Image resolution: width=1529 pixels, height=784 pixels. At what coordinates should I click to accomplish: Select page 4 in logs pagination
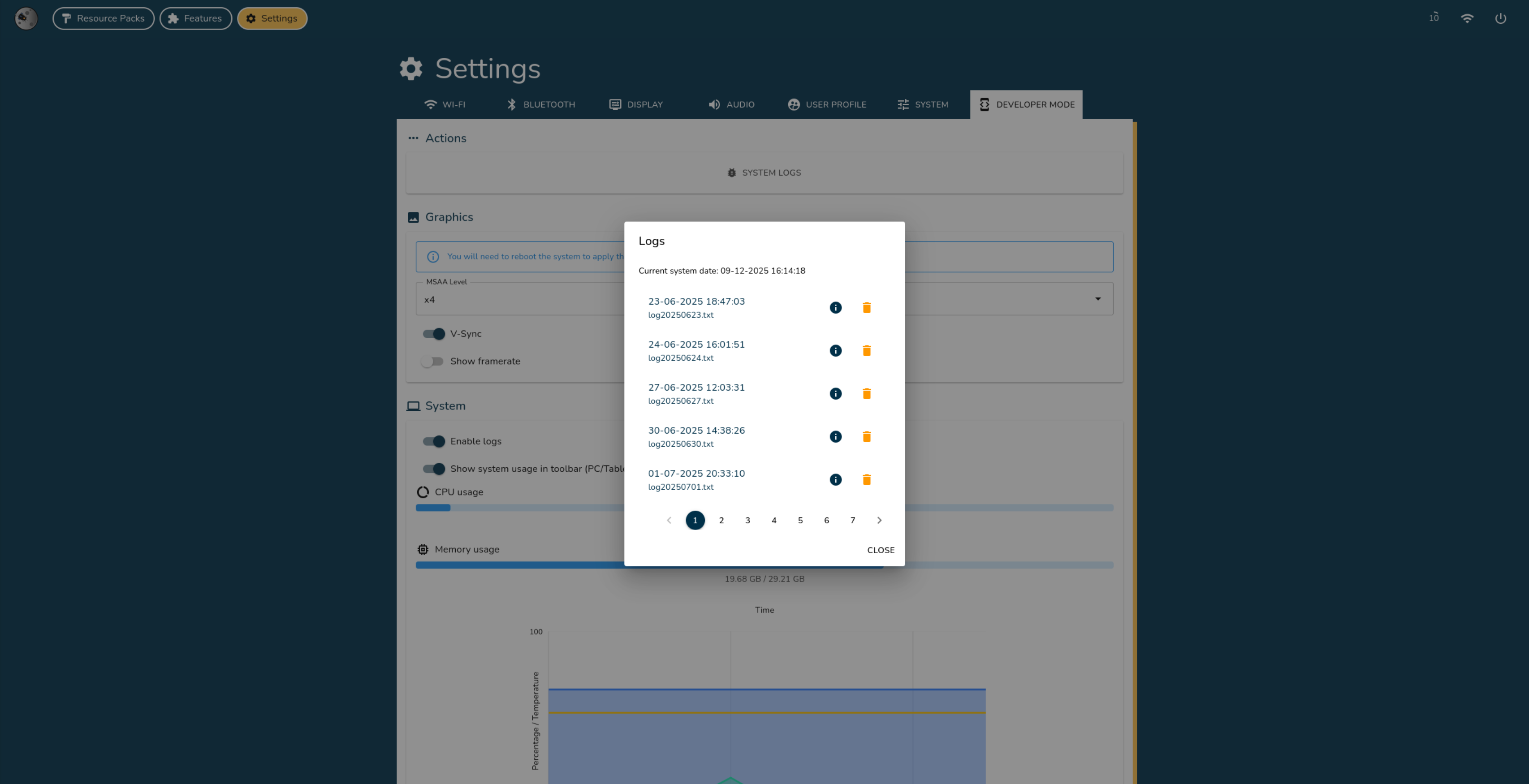click(774, 520)
